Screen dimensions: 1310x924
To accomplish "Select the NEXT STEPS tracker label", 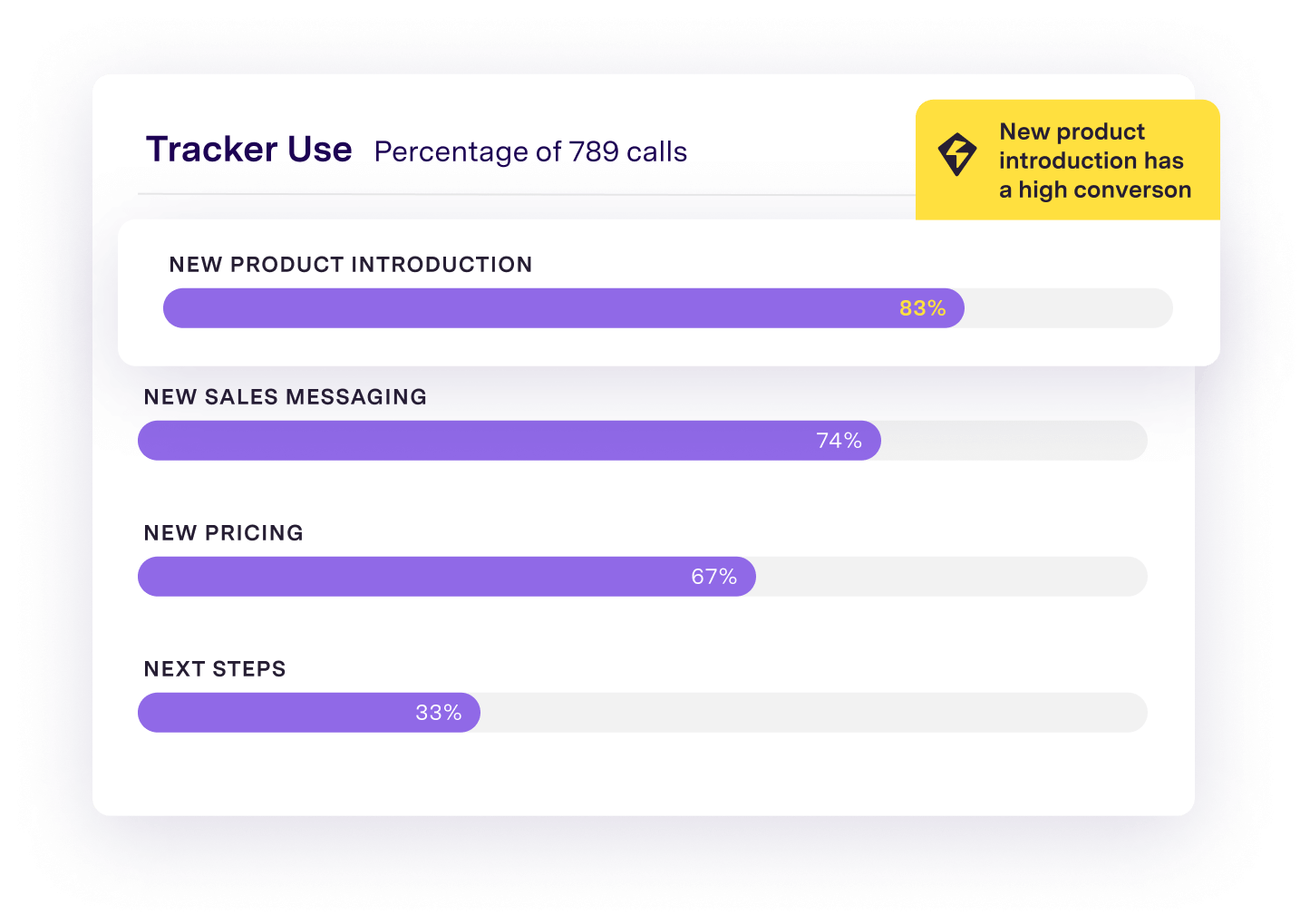I will (215, 669).
